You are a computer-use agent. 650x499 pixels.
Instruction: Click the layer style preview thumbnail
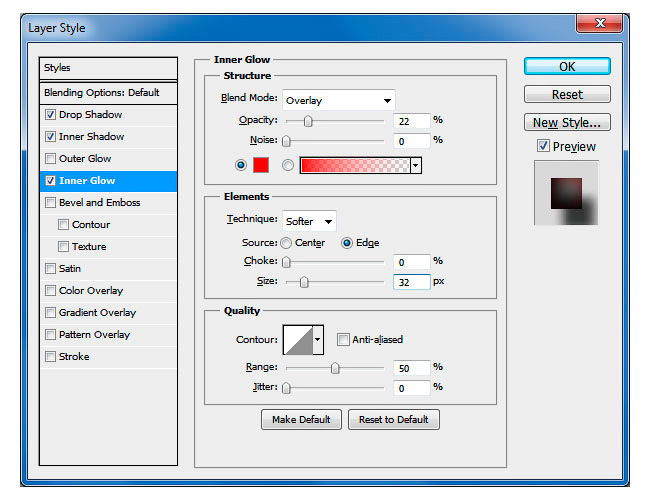[566, 193]
